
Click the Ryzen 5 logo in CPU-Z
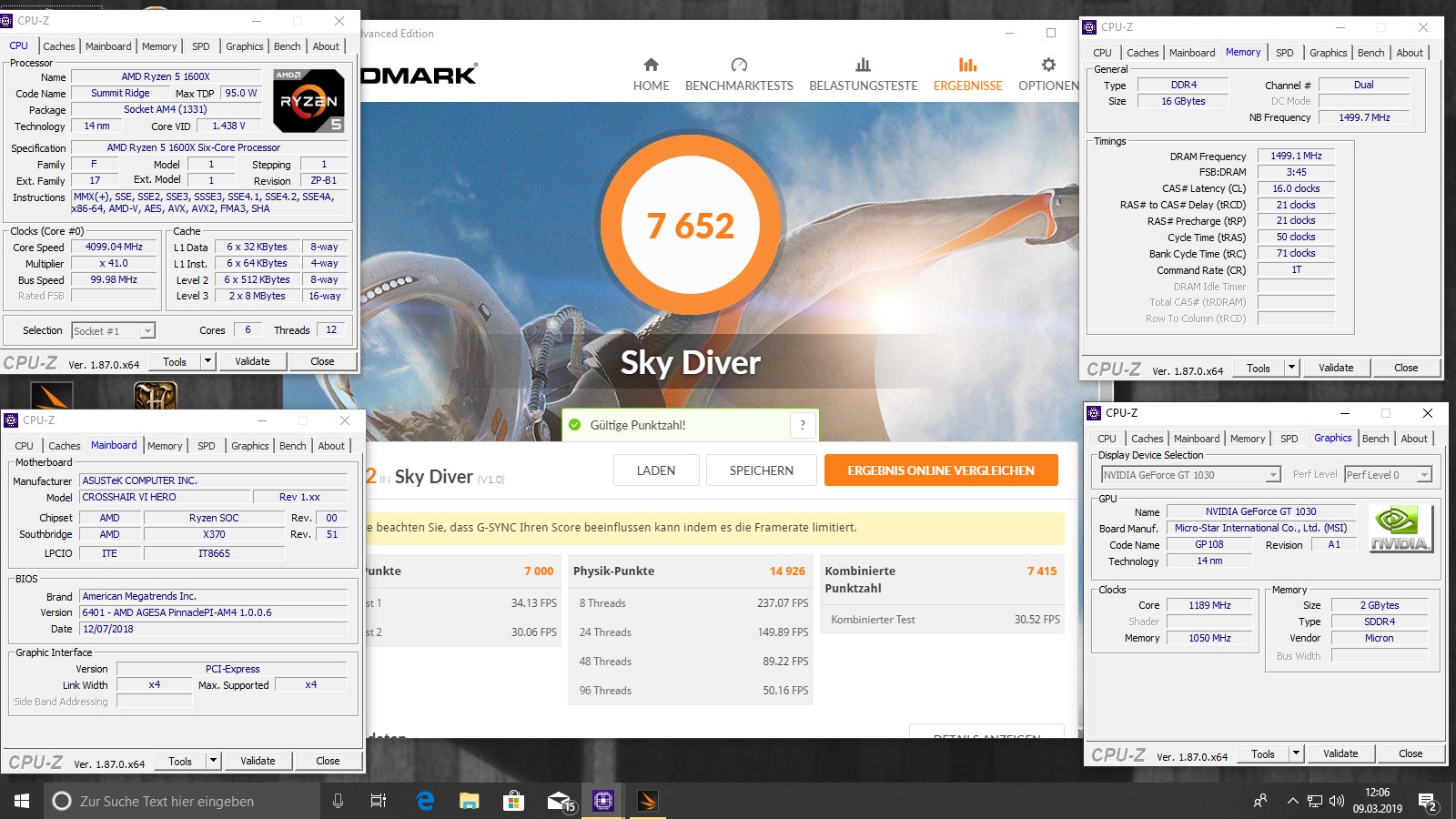[309, 100]
